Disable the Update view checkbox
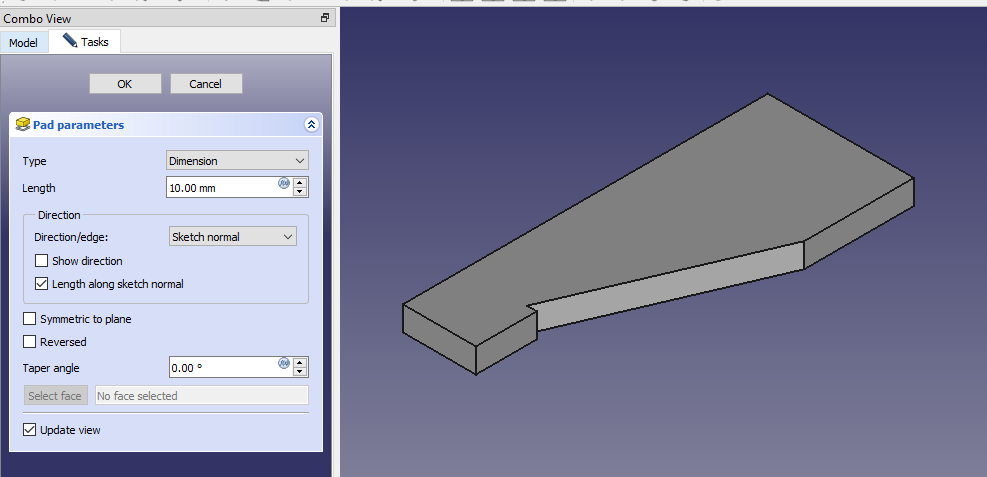 tap(30, 430)
